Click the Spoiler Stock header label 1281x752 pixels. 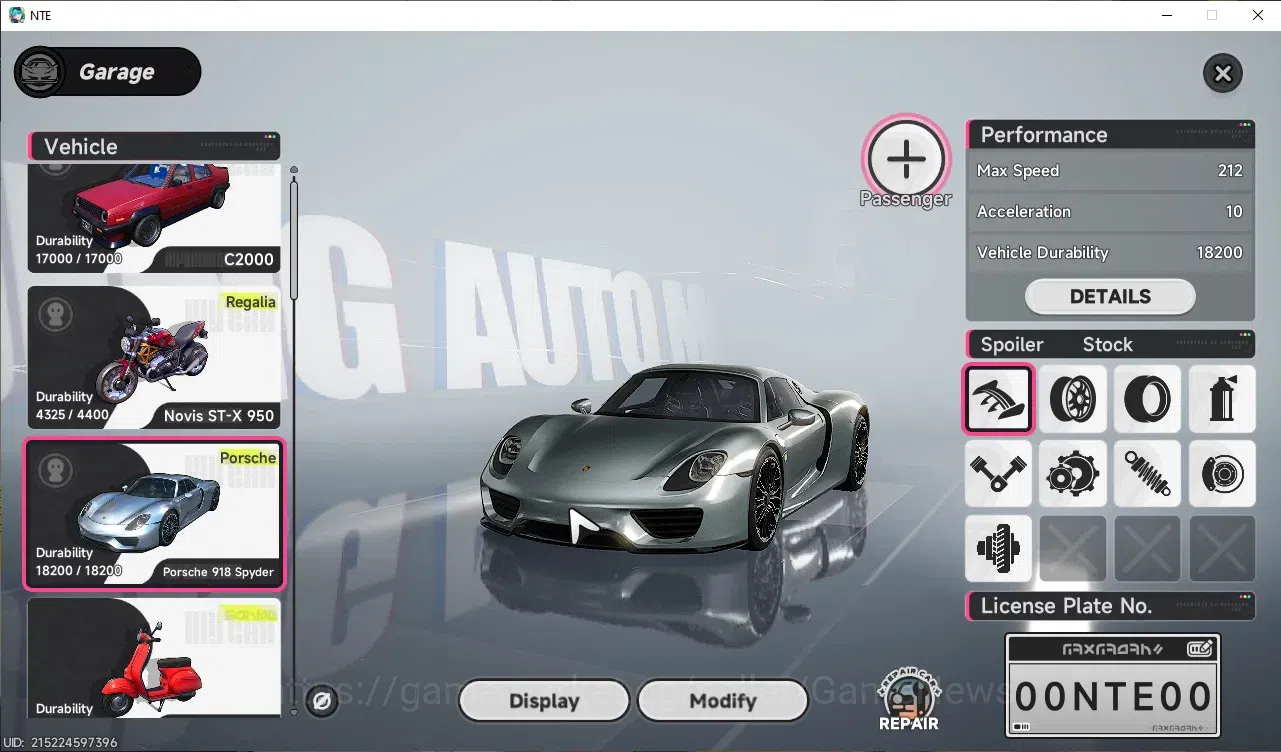click(1110, 344)
